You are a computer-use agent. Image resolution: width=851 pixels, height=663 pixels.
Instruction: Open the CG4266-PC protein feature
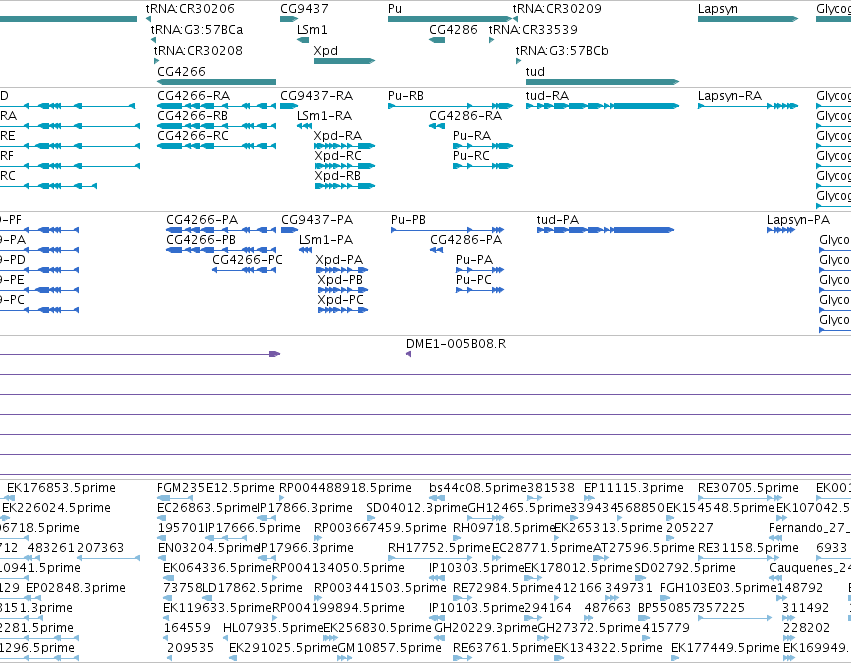click(244, 270)
